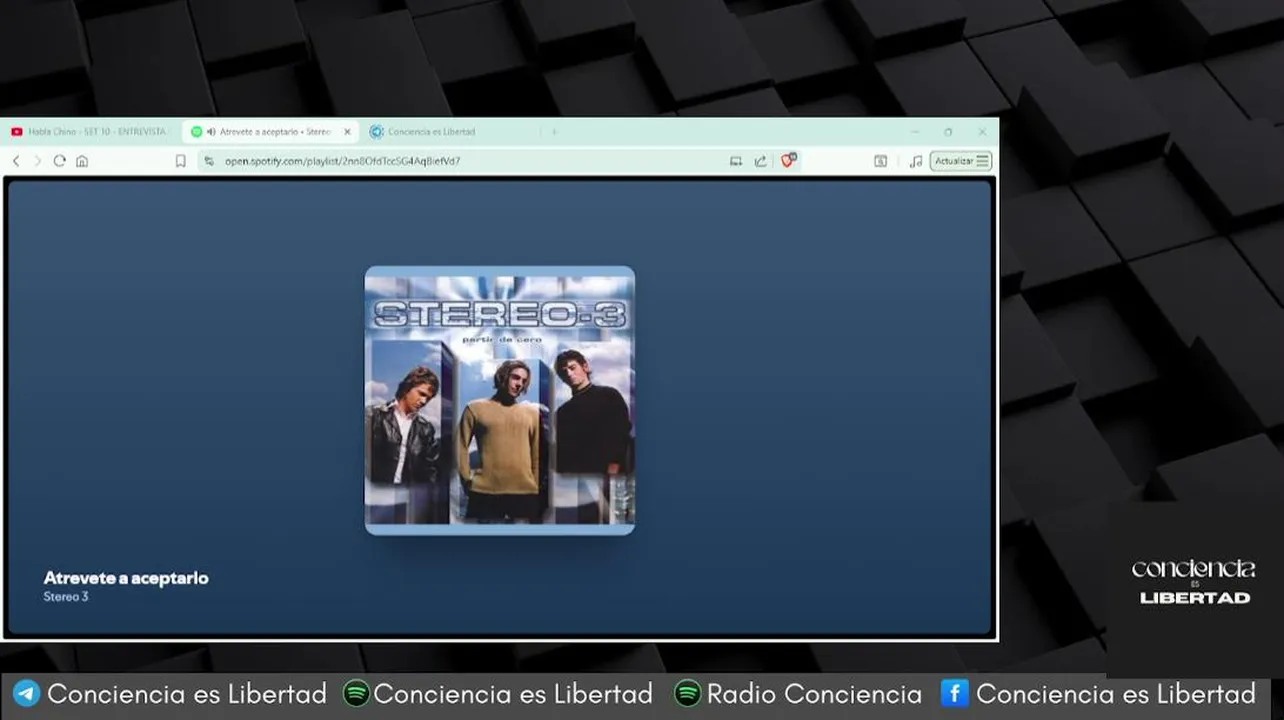Click the Actualizar update button
Viewport: 1284px width, 720px height.
pos(961,161)
